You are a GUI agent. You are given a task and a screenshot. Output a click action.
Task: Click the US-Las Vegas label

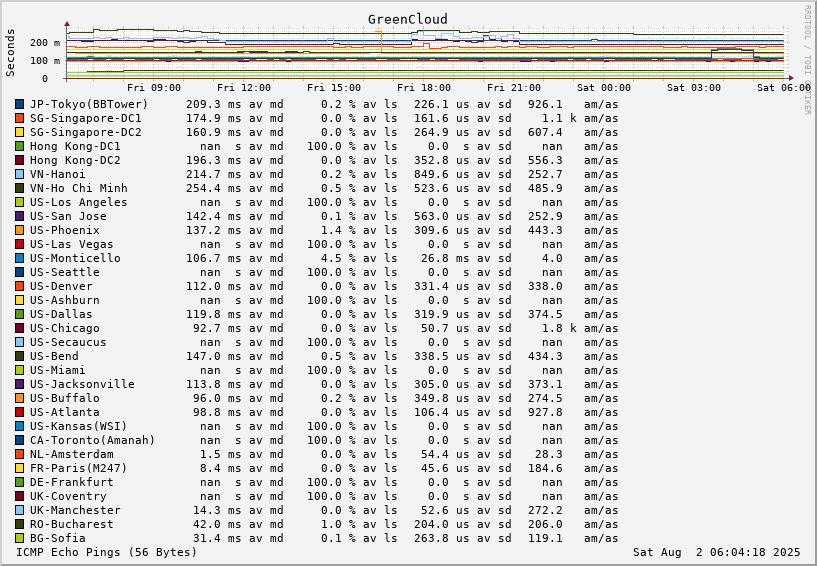(71, 244)
